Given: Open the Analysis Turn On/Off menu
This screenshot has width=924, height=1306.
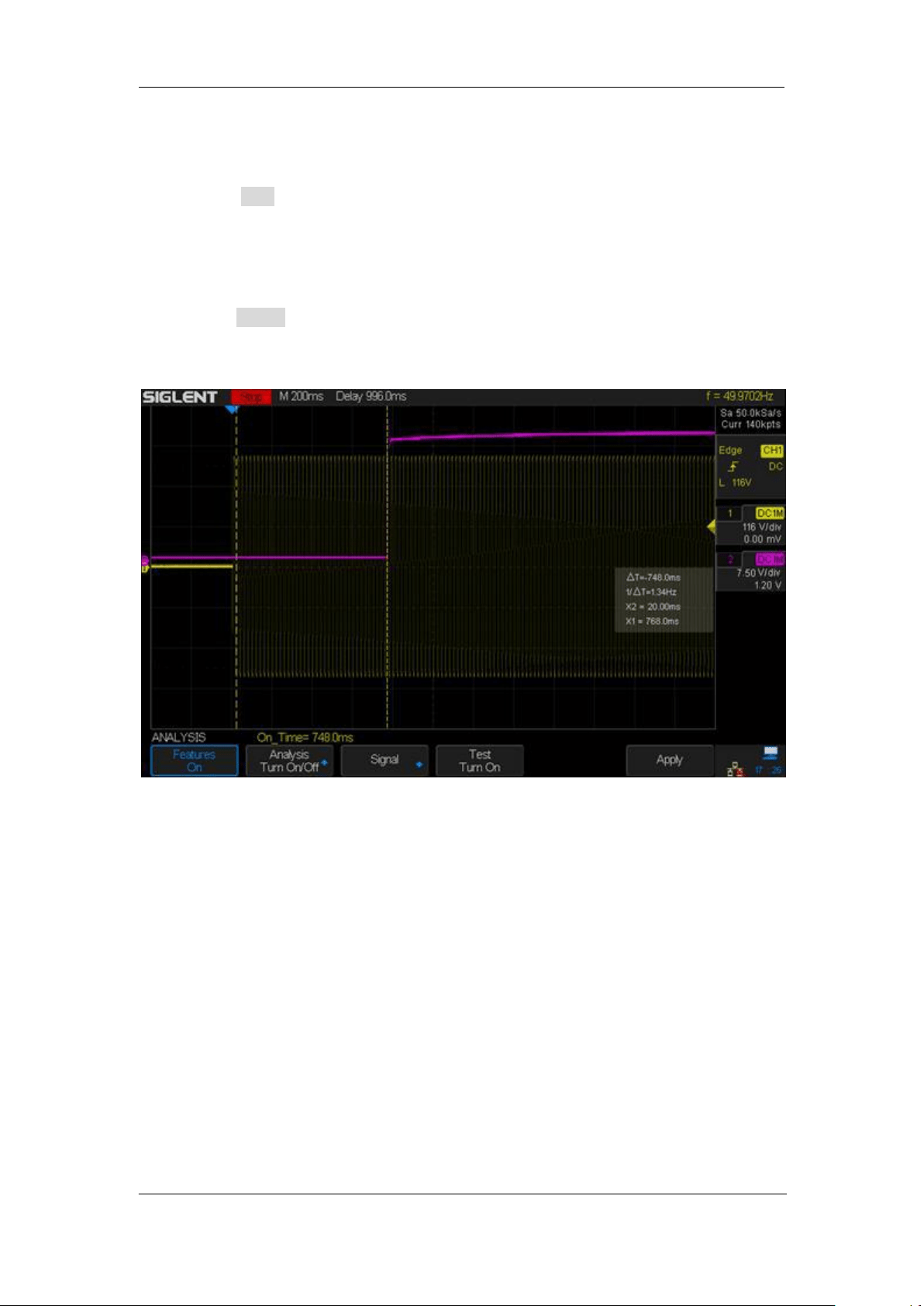Looking at the screenshot, I should [290, 760].
